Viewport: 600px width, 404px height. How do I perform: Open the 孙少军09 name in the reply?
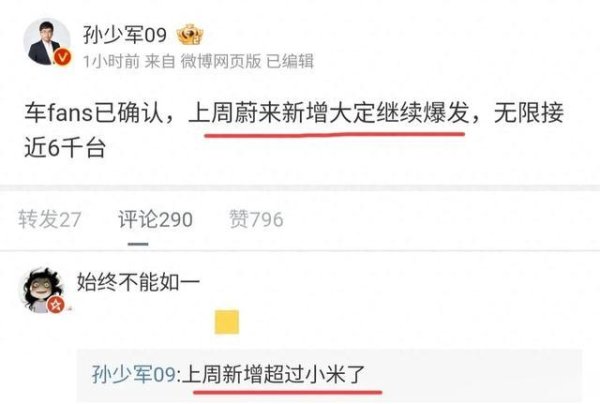(x=134, y=374)
